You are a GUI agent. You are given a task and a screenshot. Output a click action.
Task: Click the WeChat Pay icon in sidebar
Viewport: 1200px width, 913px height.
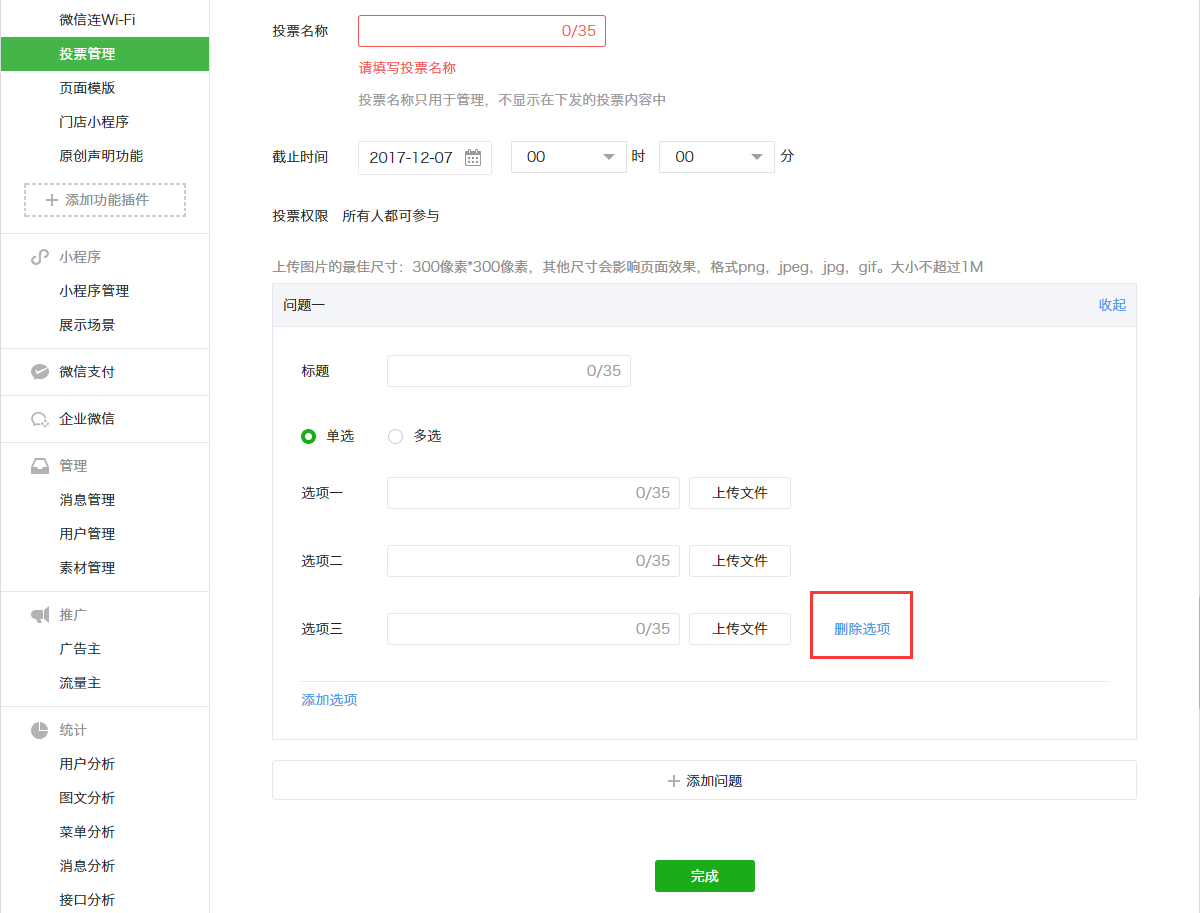[x=40, y=372]
